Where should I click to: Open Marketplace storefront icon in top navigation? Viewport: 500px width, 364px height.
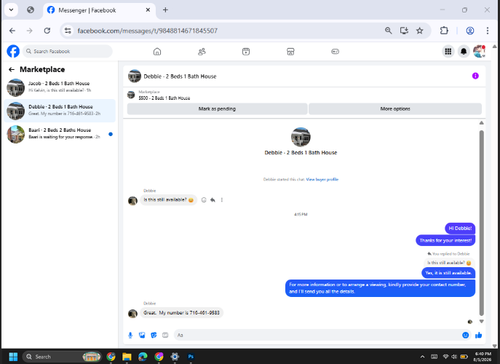tap(291, 51)
